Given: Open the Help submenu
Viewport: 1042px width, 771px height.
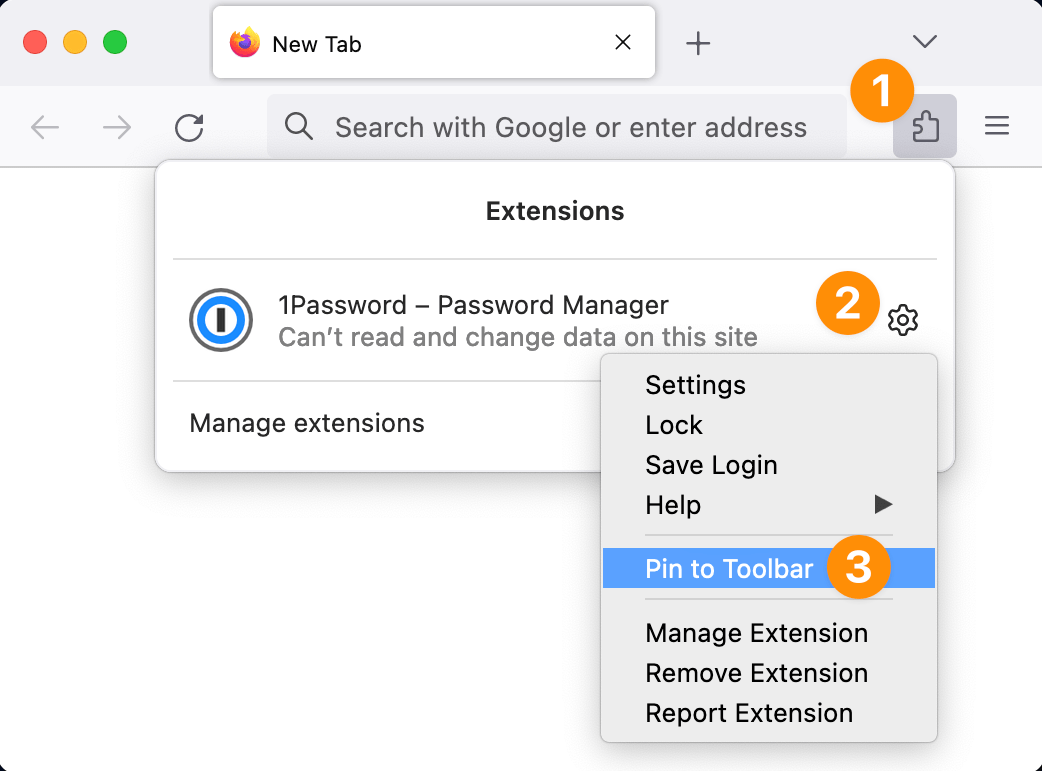Looking at the screenshot, I should 673,506.
